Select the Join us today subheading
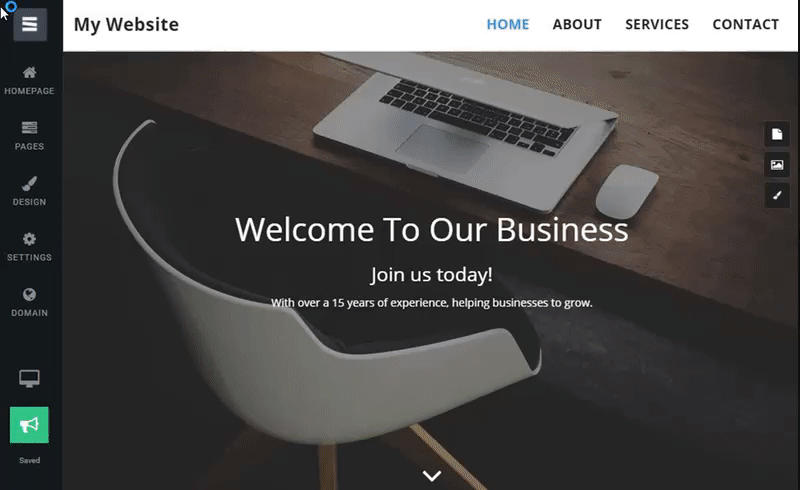800x490 pixels. [x=432, y=275]
